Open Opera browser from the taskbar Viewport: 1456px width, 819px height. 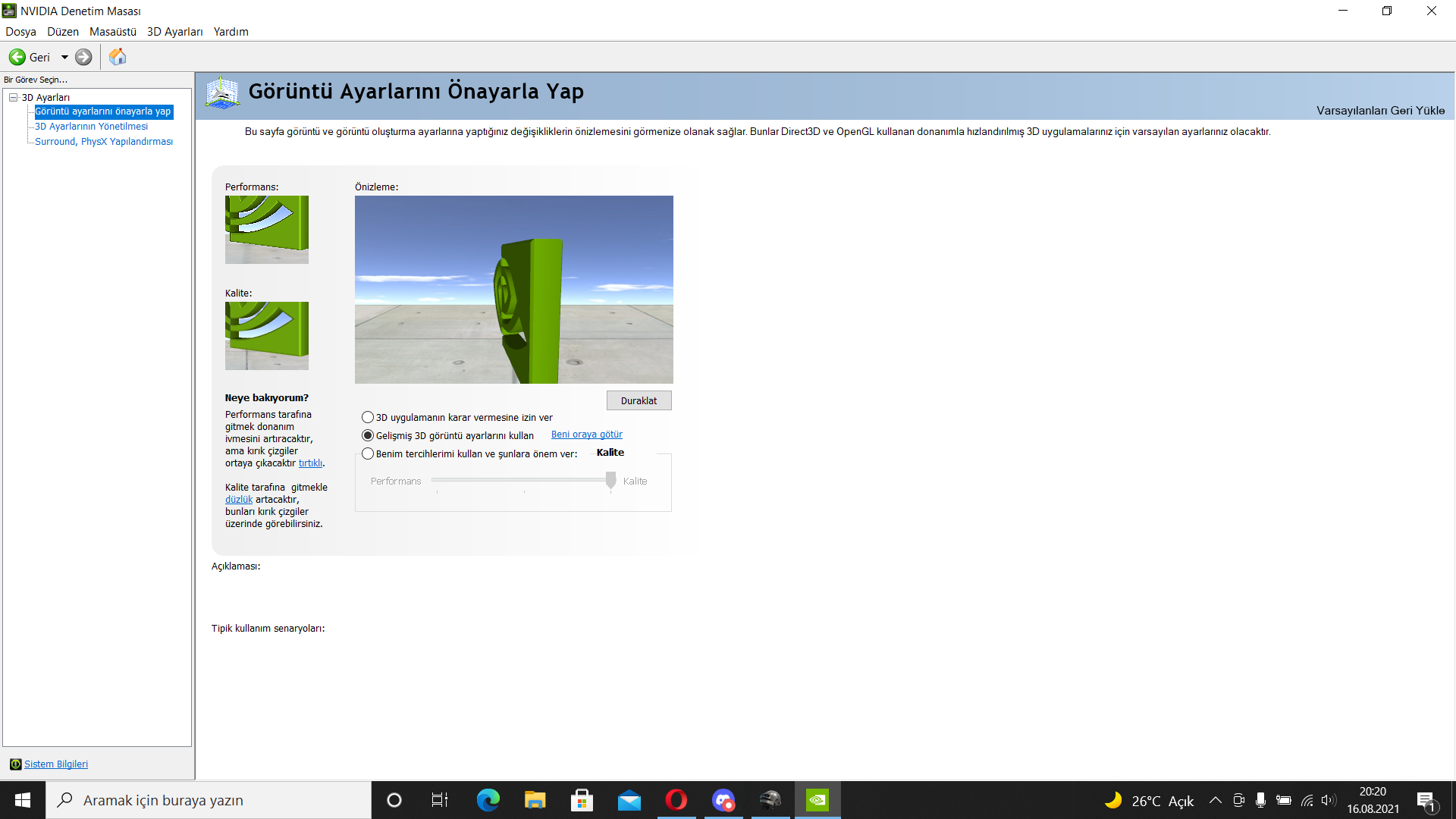click(676, 800)
